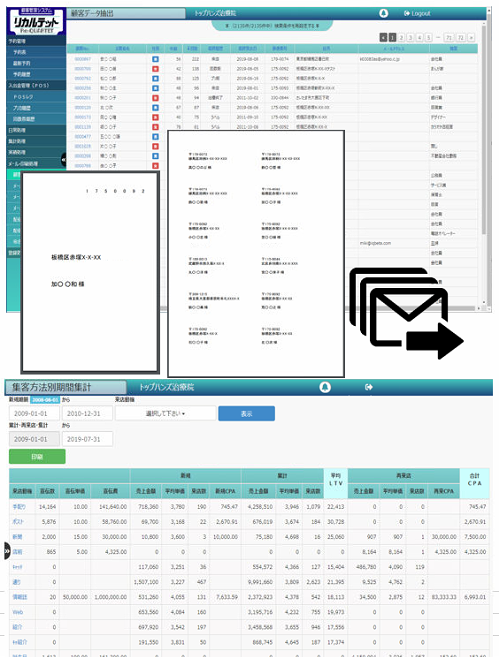Click the 2010-12-31 date field
Viewport: 499px width, 657px height.
[x=87, y=414]
